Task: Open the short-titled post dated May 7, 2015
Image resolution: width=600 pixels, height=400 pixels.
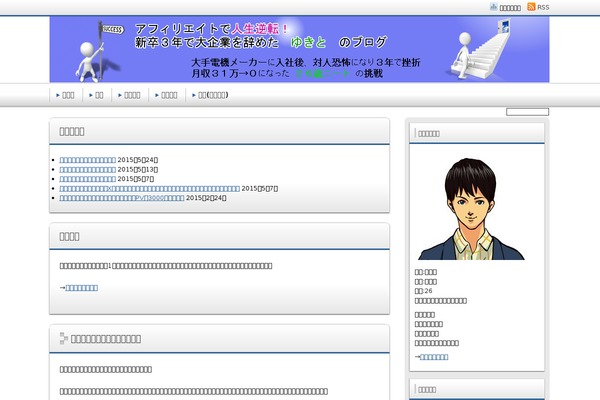Action: [x=87, y=179]
